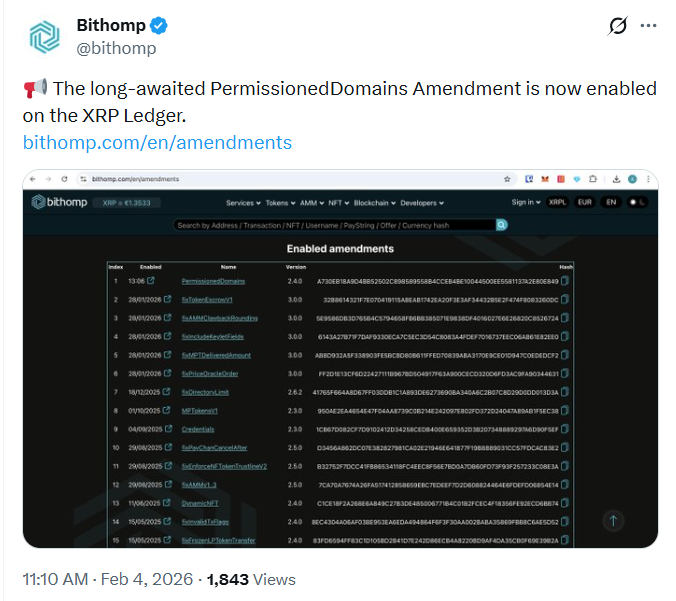Image resolution: width=676 pixels, height=601 pixels.
Task: Open the Tokens menu
Action: coord(277,203)
